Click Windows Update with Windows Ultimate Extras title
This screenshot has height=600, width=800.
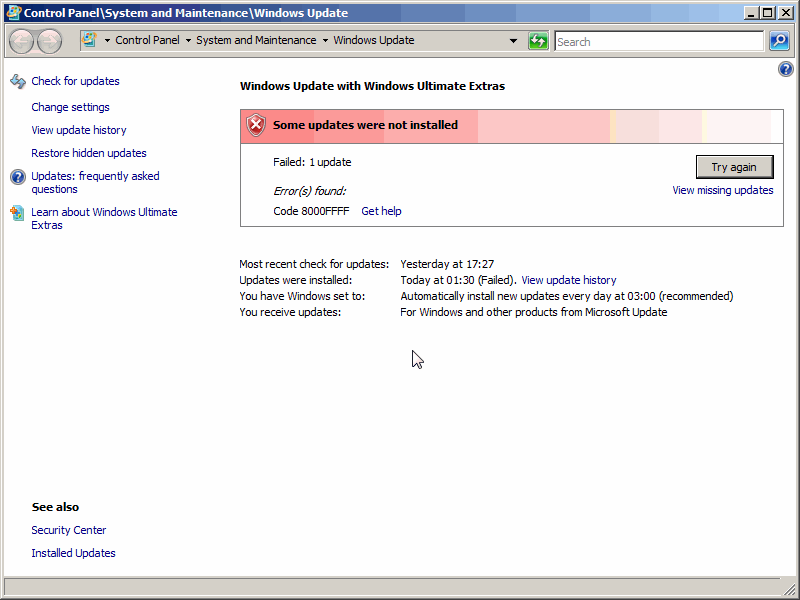372,86
